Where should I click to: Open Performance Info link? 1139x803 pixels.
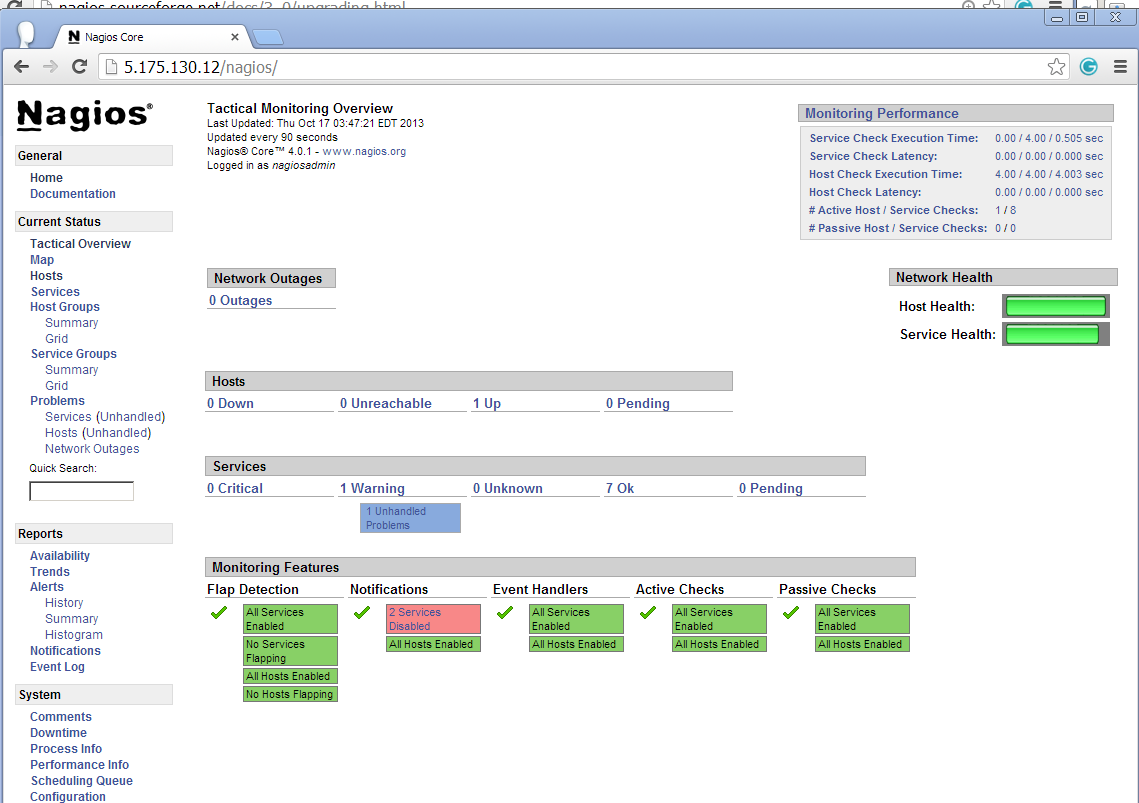pos(79,765)
